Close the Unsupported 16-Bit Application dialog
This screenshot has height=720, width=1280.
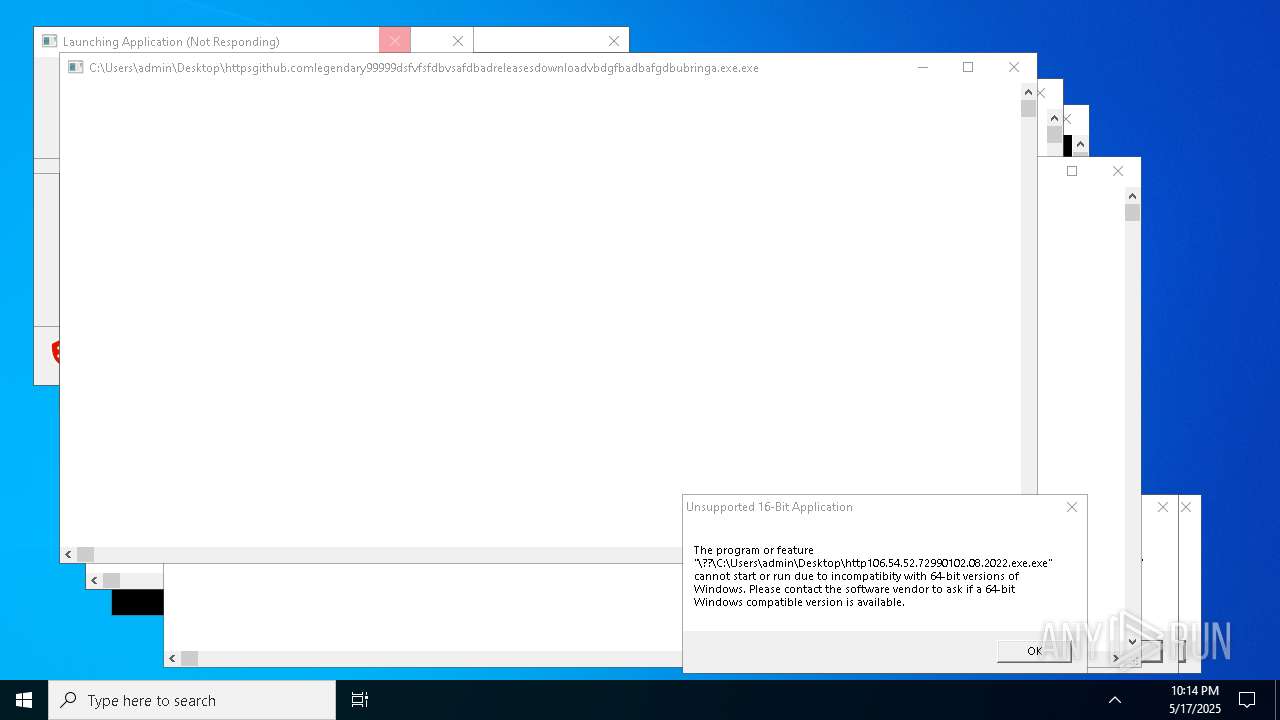click(x=1072, y=507)
